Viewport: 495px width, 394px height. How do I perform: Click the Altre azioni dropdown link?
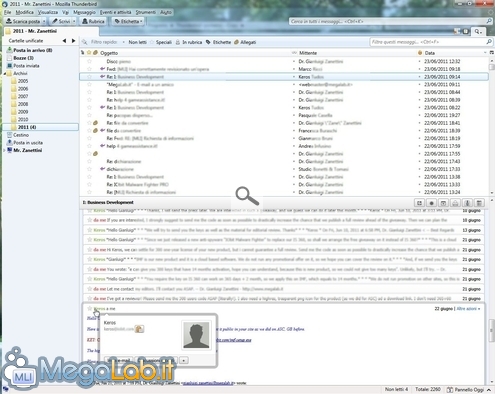[468, 309]
